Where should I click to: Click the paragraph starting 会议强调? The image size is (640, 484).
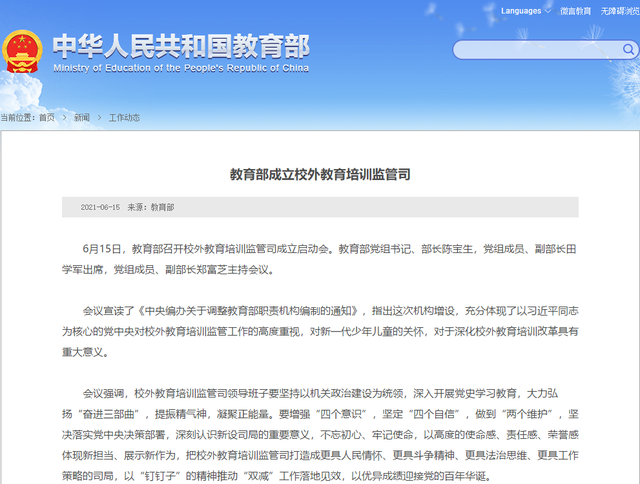pyautogui.click(x=320, y=434)
